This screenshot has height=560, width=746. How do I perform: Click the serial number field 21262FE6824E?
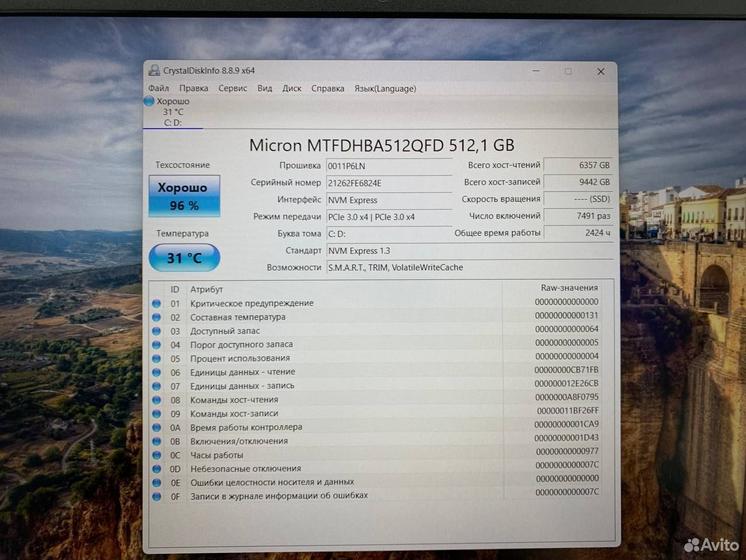(x=389, y=183)
